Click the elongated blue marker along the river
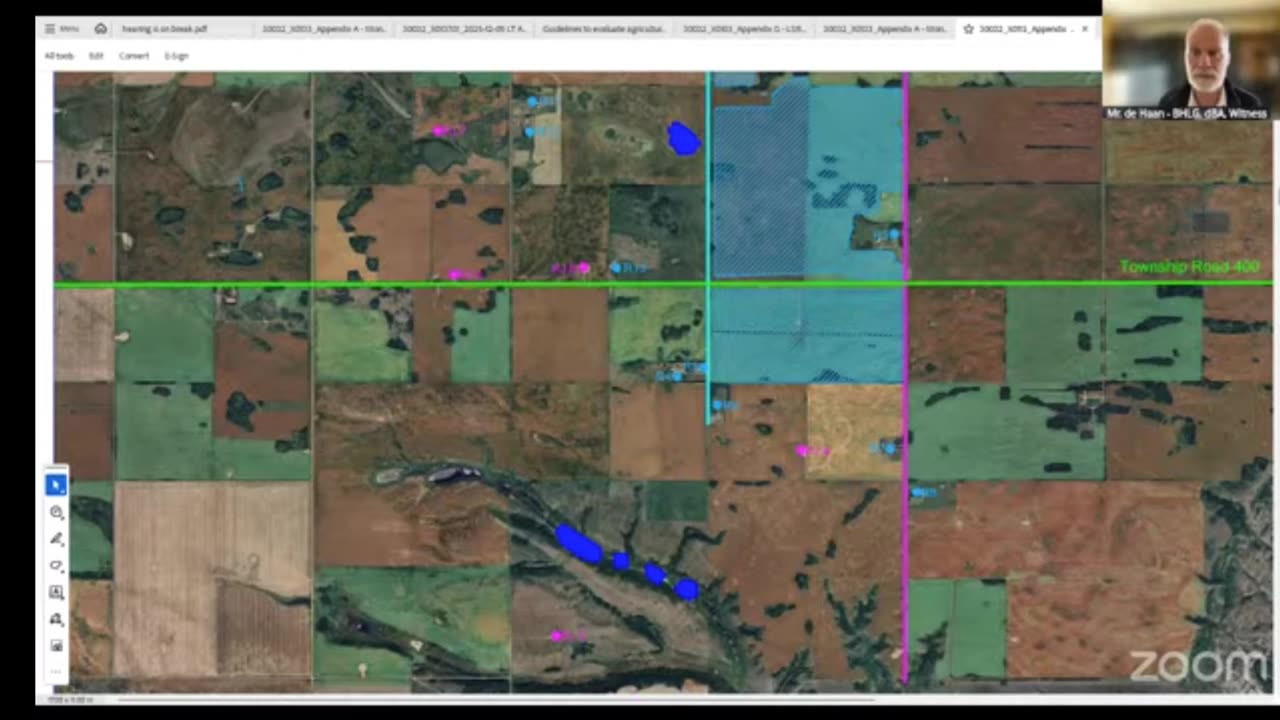This screenshot has width=1280, height=720. 578,544
